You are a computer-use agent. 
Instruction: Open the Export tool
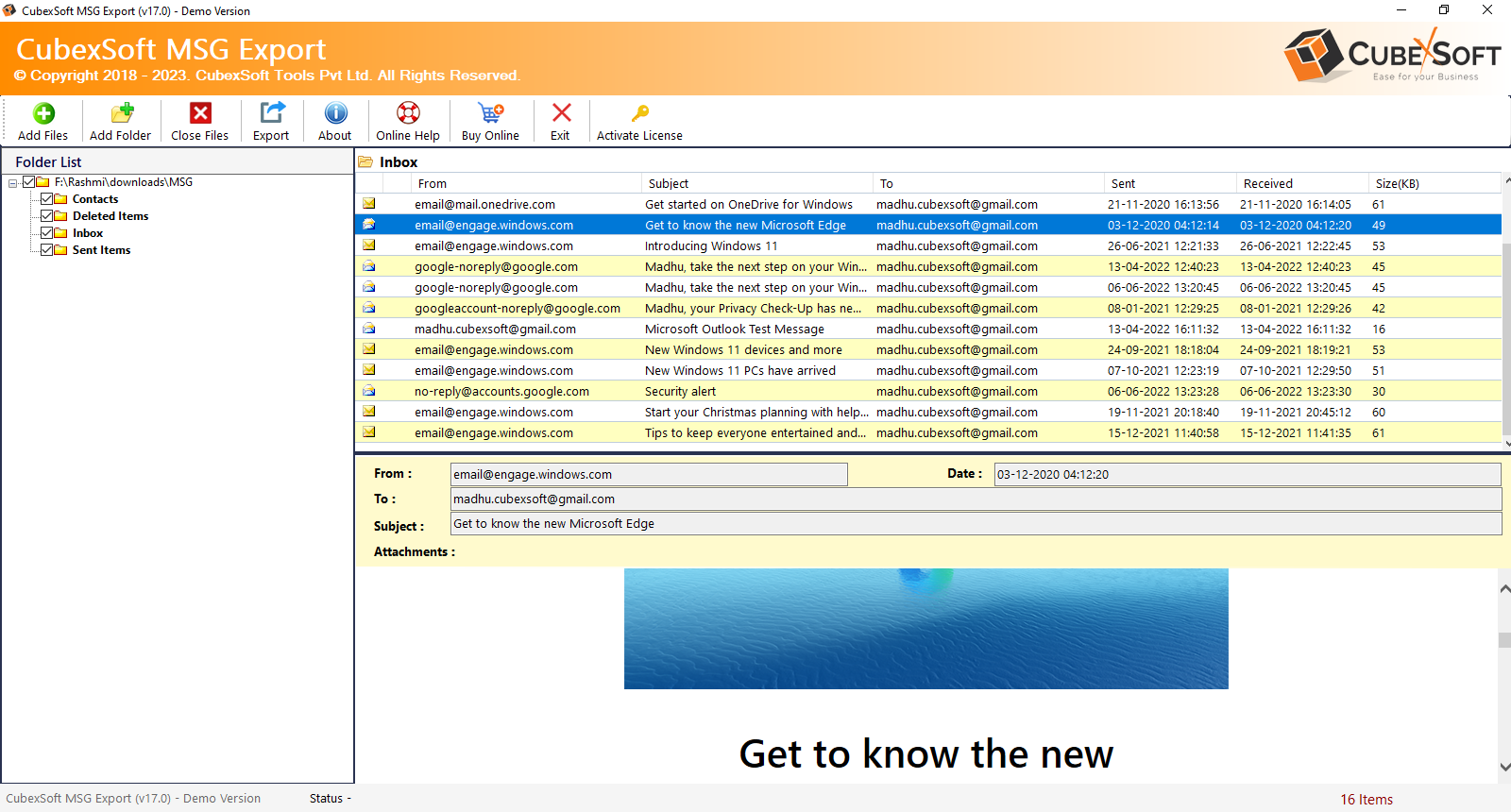click(271, 114)
